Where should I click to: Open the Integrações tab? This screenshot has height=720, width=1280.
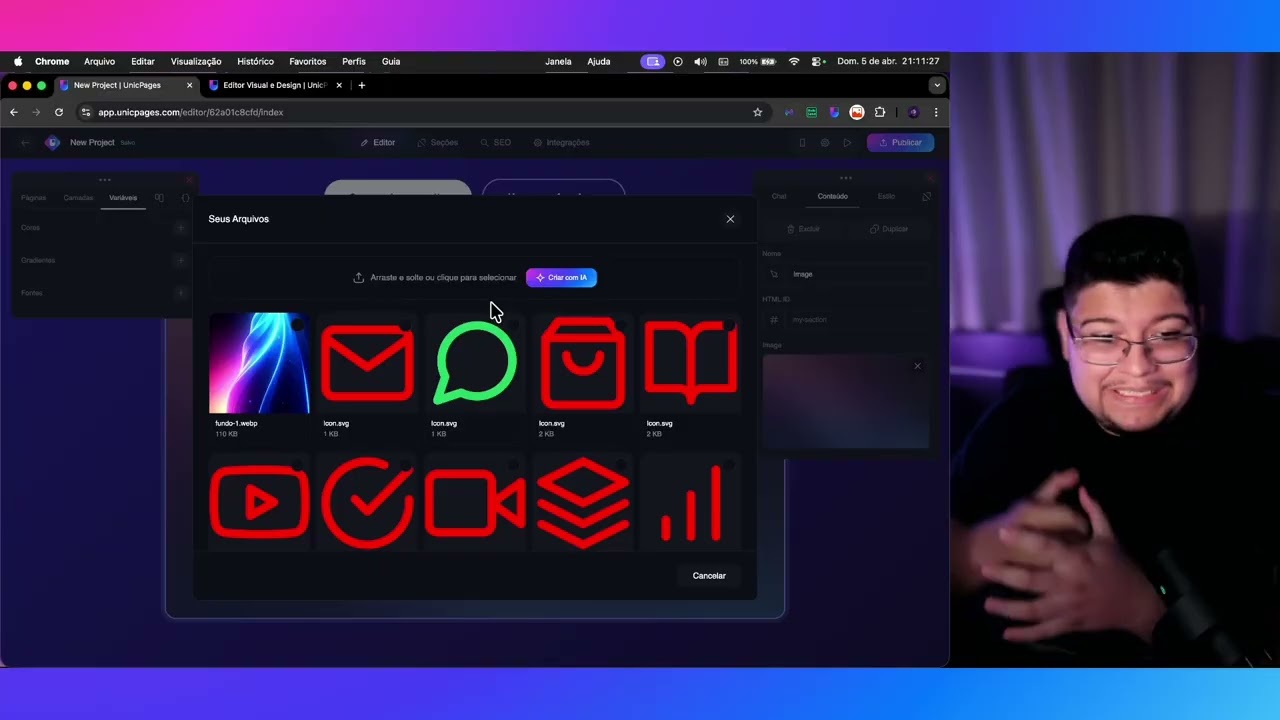click(x=562, y=143)
